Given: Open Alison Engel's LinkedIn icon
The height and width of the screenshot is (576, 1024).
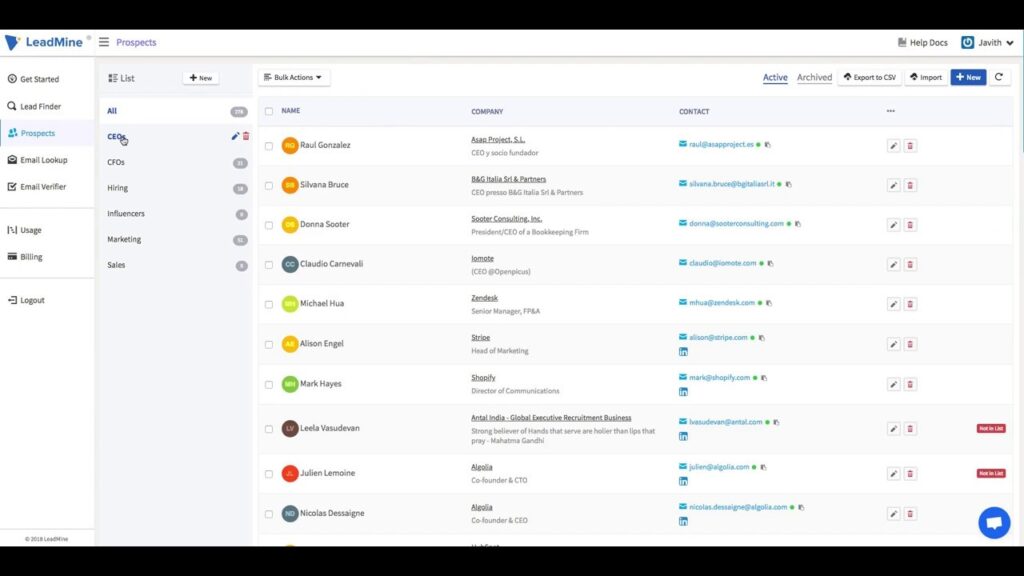Looking at the screenshot, I should (683, 352).
